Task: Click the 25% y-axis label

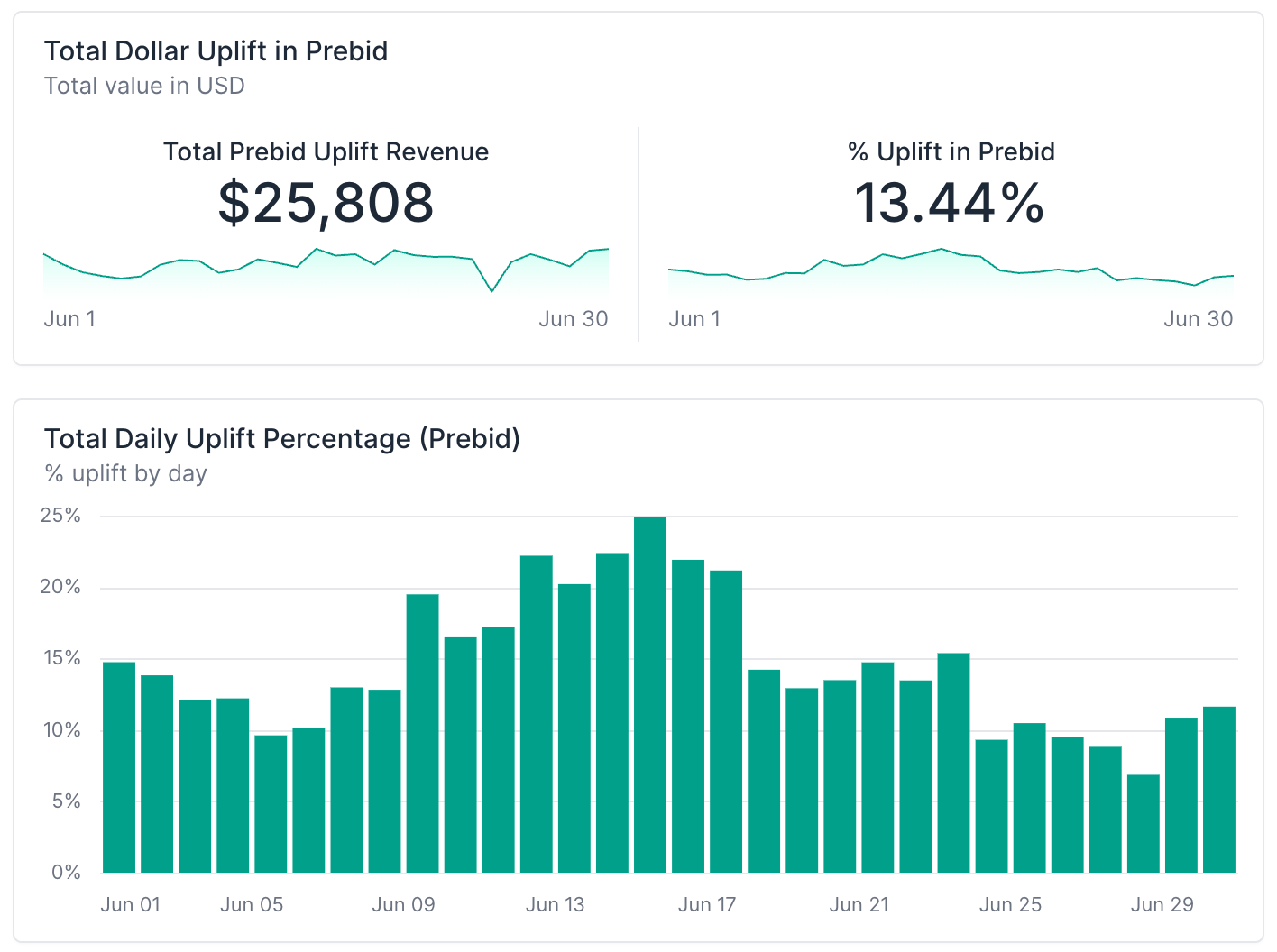Action: (60, 516)
